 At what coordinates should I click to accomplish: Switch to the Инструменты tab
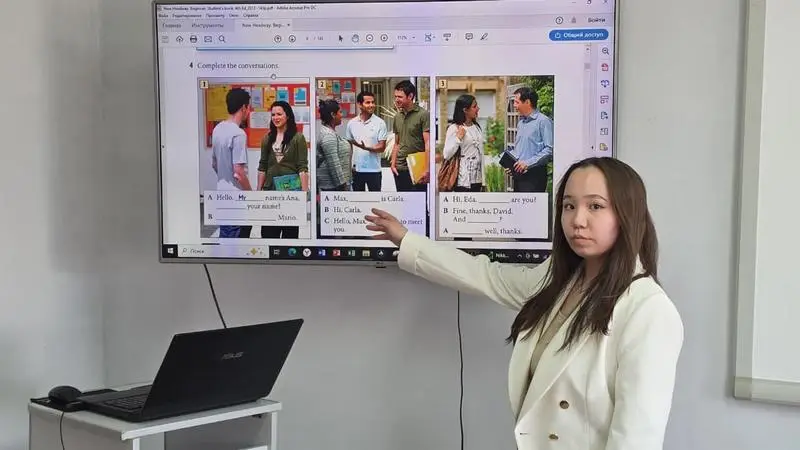[207, 25]
